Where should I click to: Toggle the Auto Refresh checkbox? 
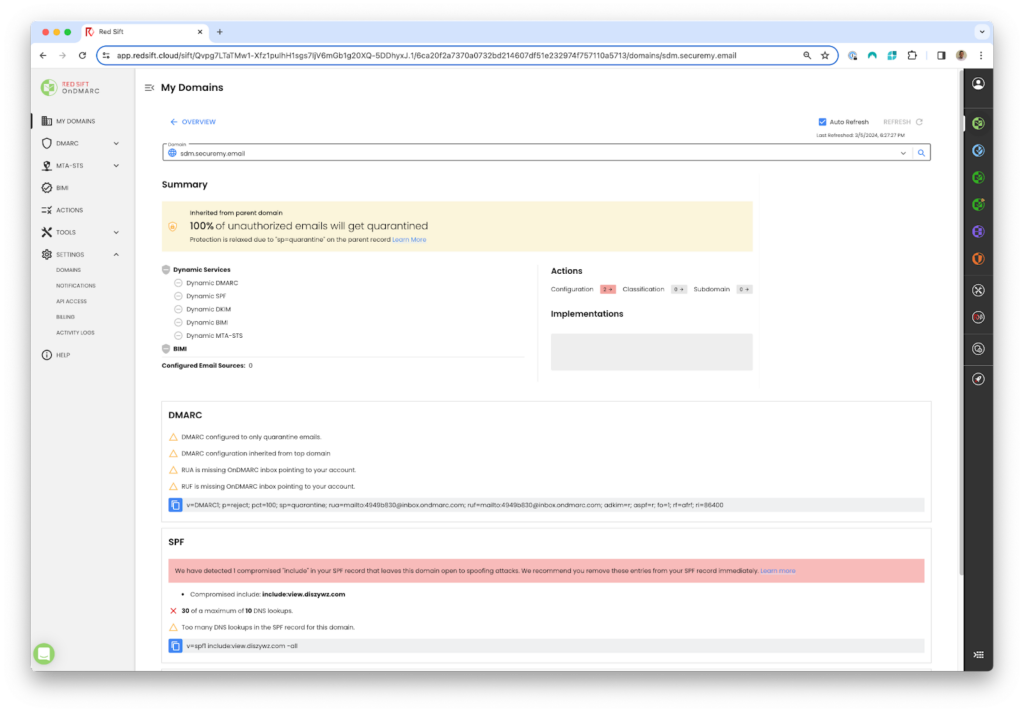pos(824,121)
